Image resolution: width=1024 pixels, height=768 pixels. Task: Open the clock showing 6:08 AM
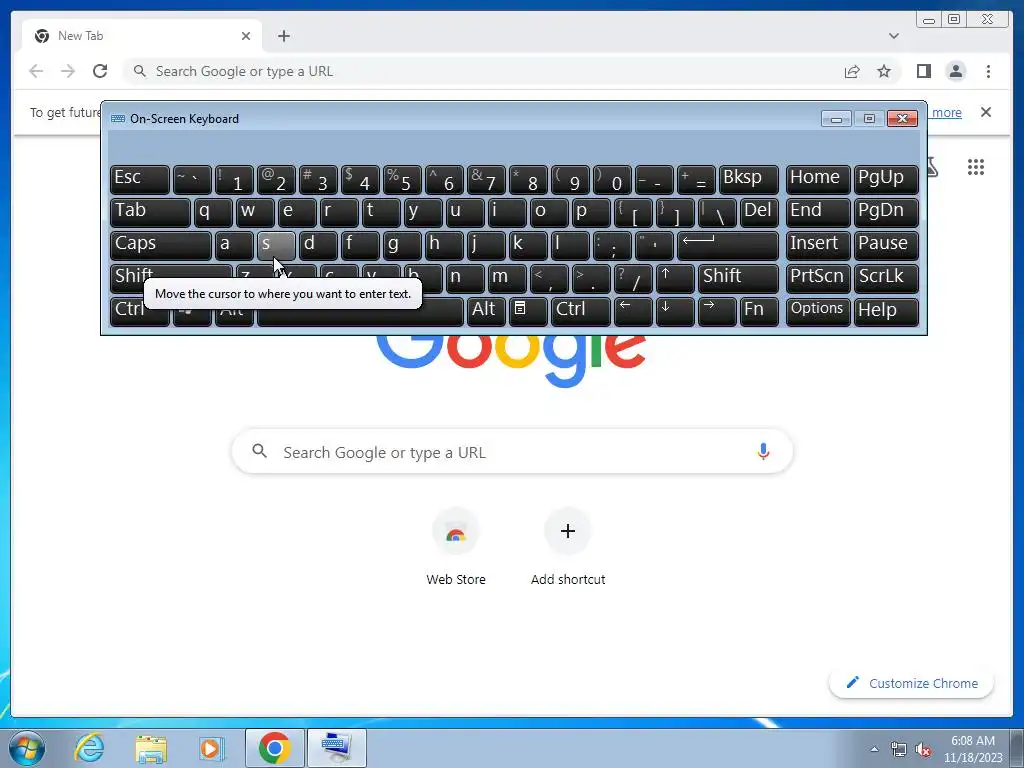point(973,748)
